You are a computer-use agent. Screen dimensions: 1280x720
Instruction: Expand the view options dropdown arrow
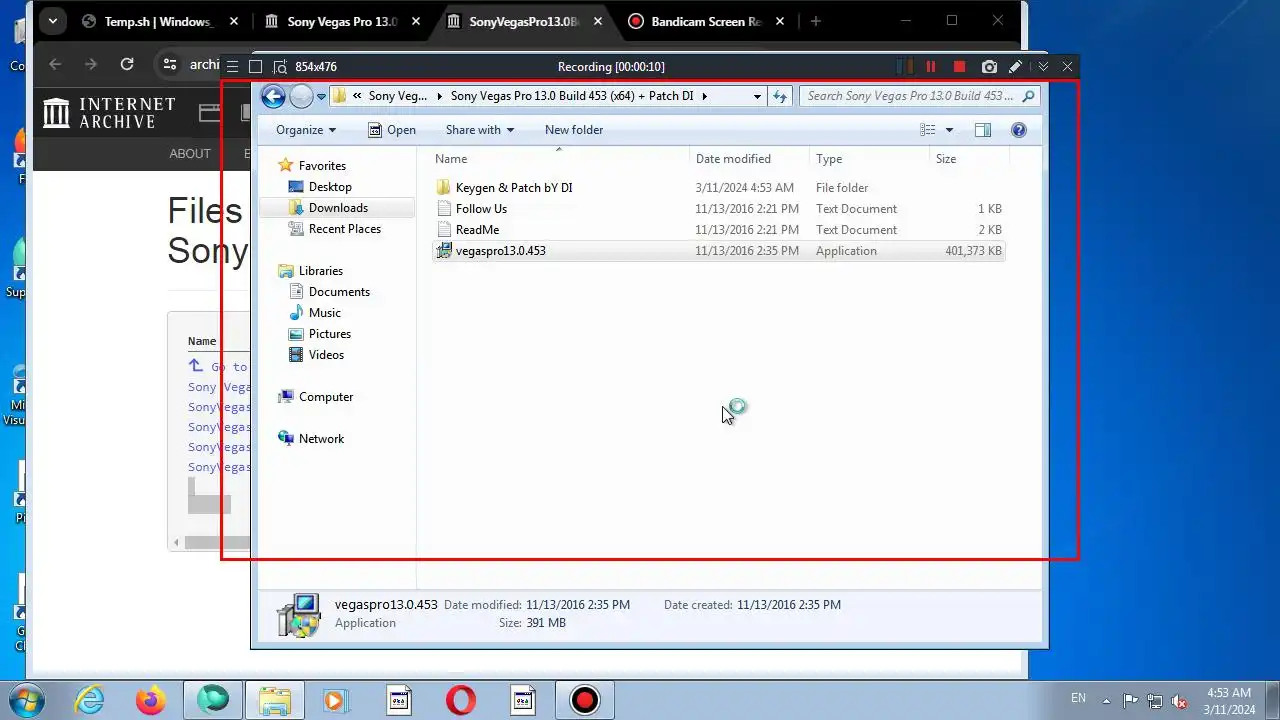coord(949,130)
